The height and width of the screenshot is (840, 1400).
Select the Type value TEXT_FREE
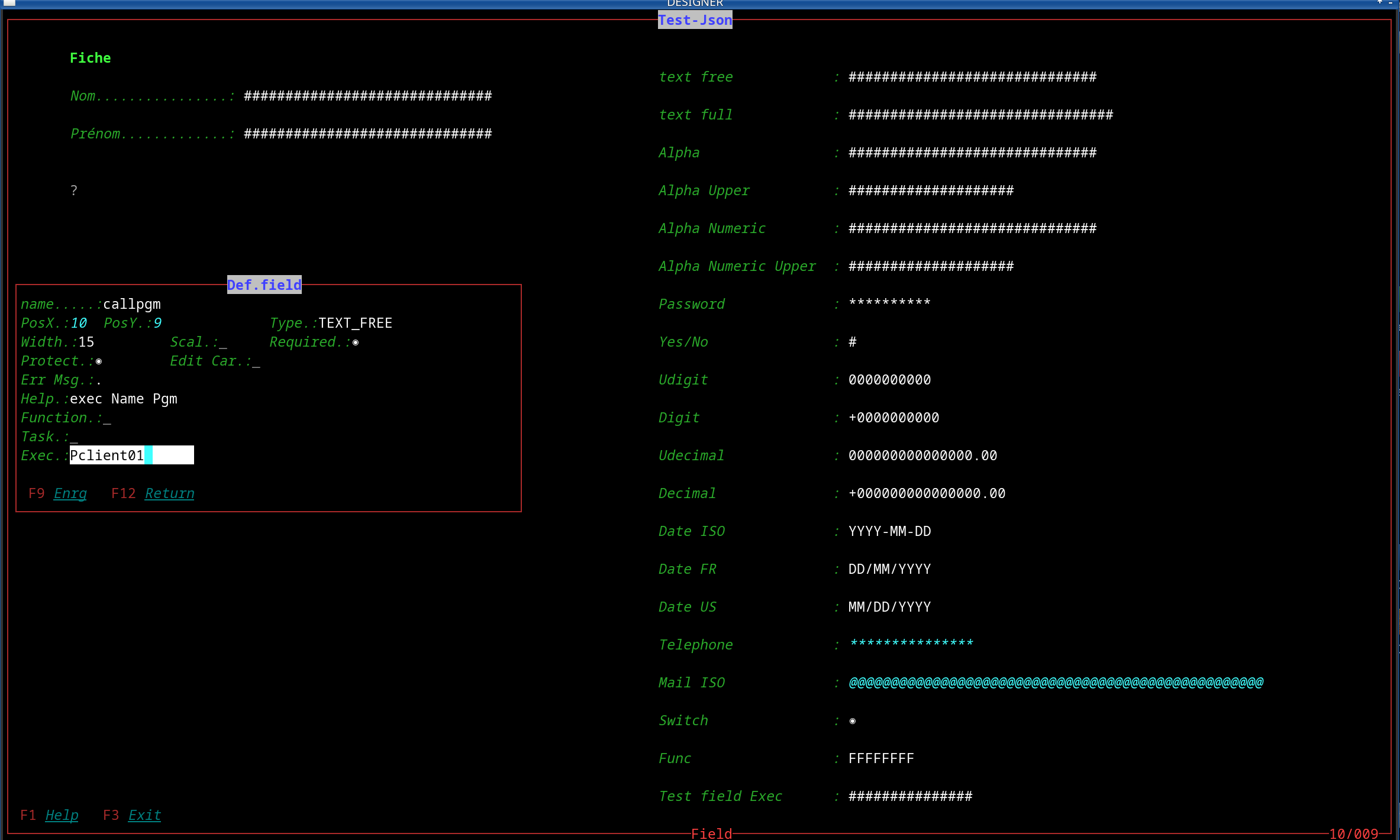click(x=355, y=323)
